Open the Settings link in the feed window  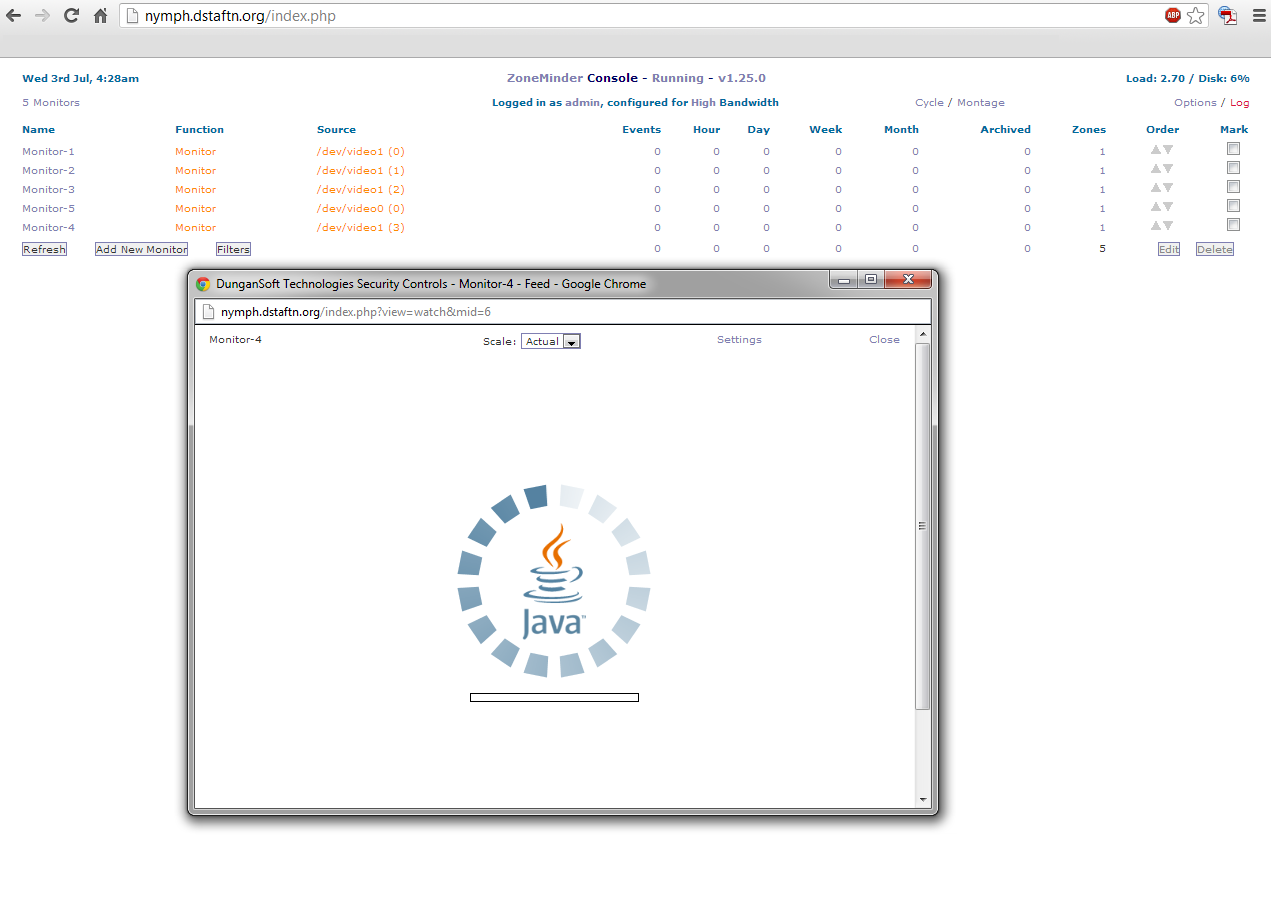pos(739,340)
